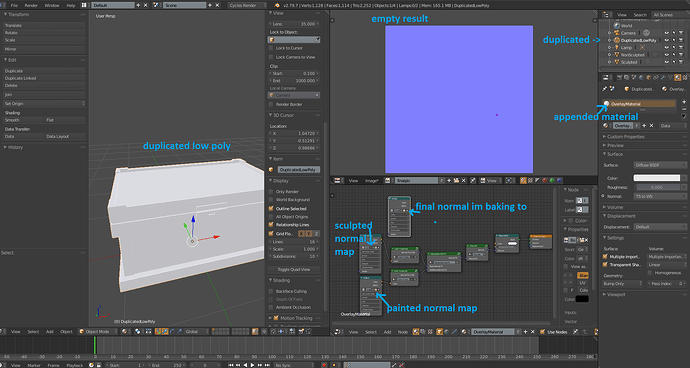Click Duplicate Linked button

tap(44, 78)
